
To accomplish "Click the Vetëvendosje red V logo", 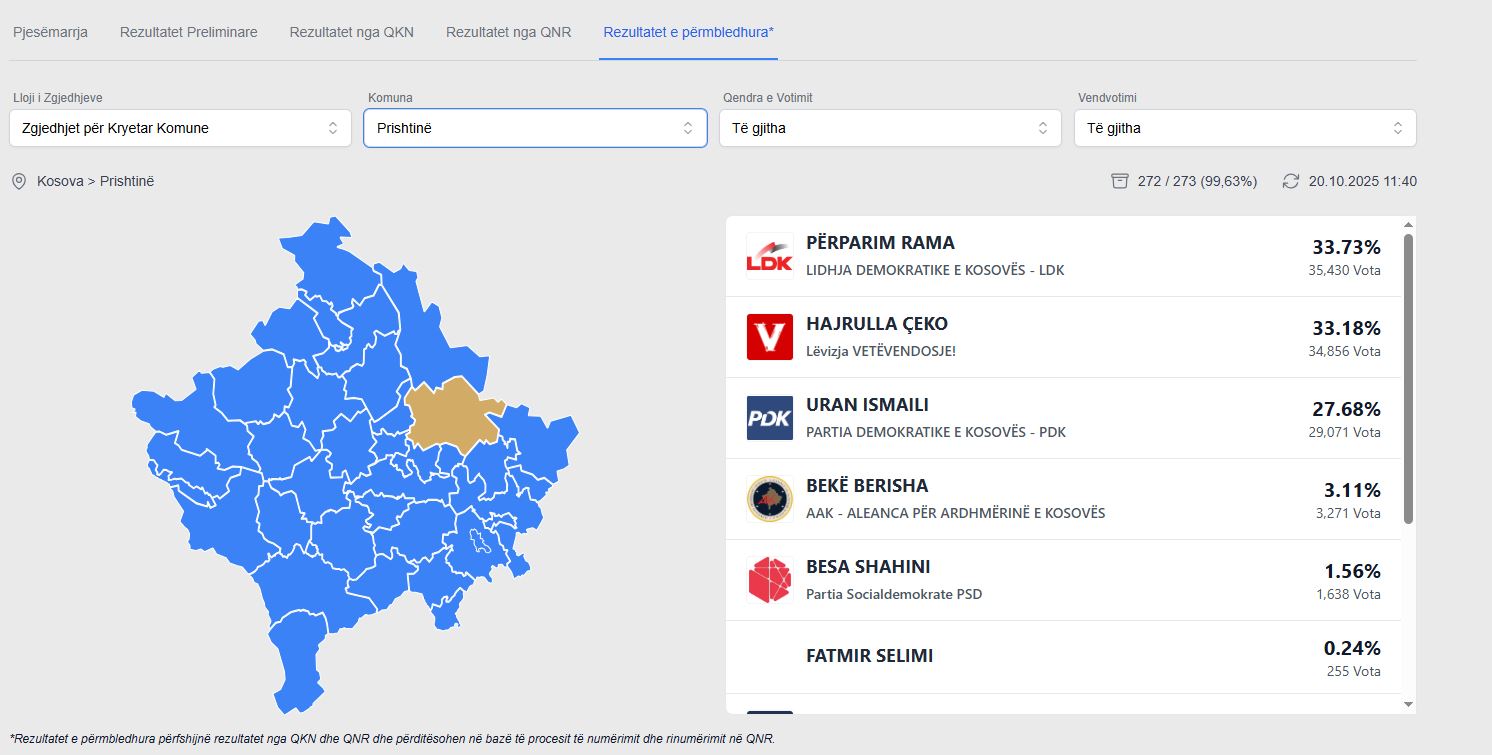I will coord(769,337).
